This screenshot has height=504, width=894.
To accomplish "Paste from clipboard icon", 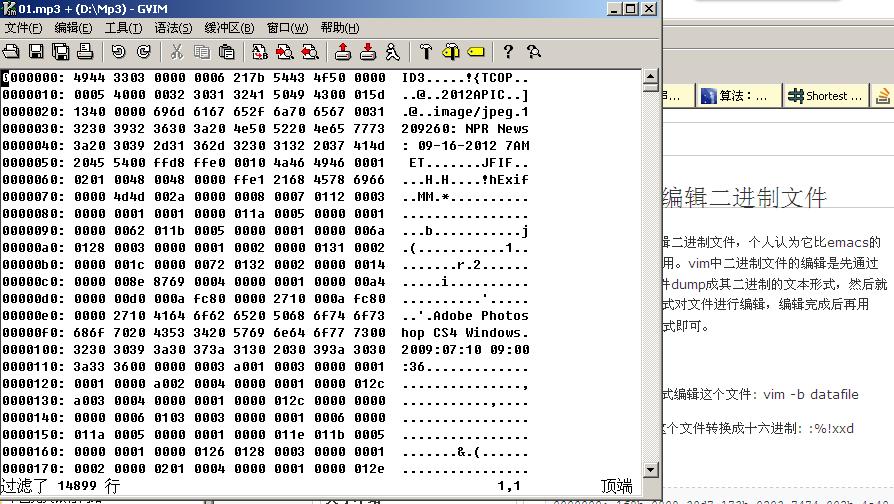I will pyautogui.click(x=227, y=52).
